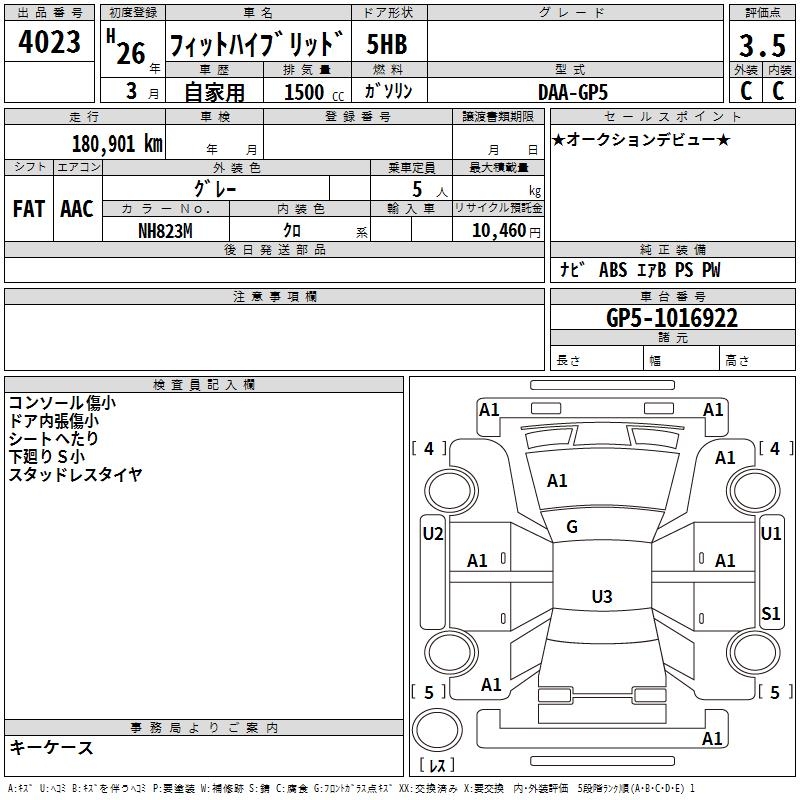Select inspector note スタッドレスタイヤ
The image size is (800, 800).
(76, 474)
